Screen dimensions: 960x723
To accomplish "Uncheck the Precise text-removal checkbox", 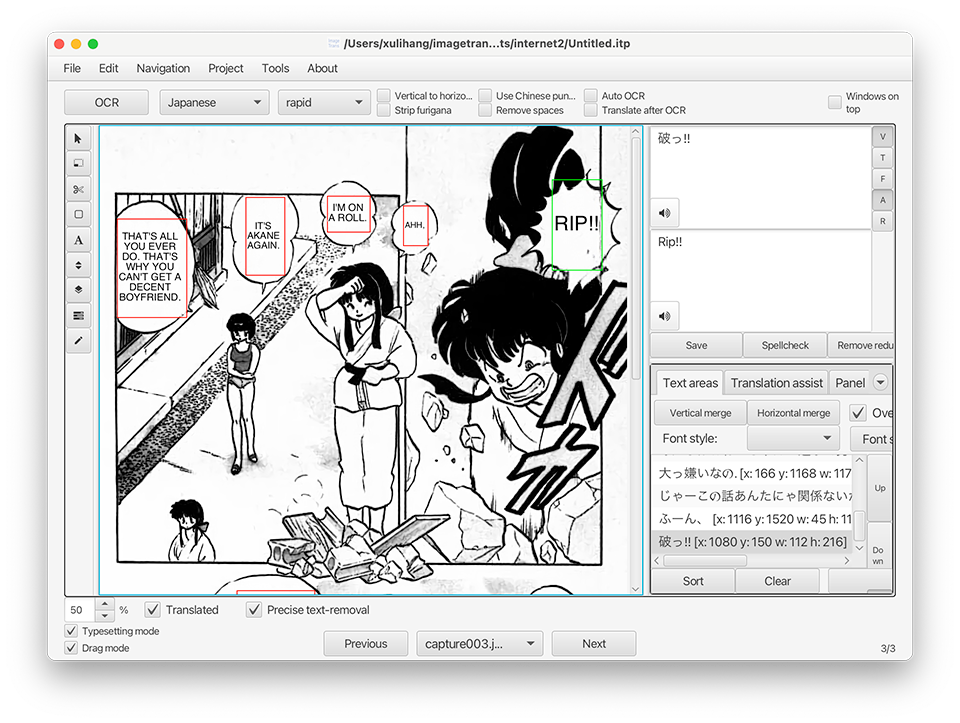I will [x=255, y=610].
